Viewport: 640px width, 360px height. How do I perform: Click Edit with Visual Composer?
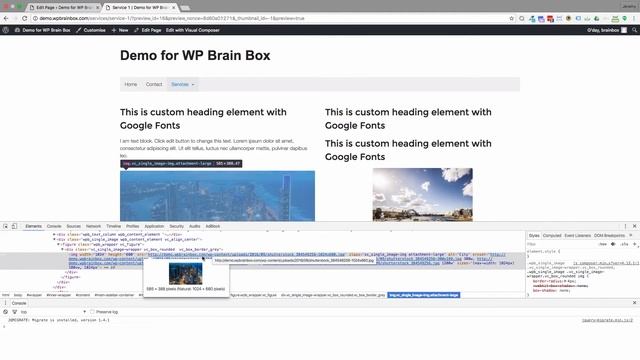click(193, 30)
